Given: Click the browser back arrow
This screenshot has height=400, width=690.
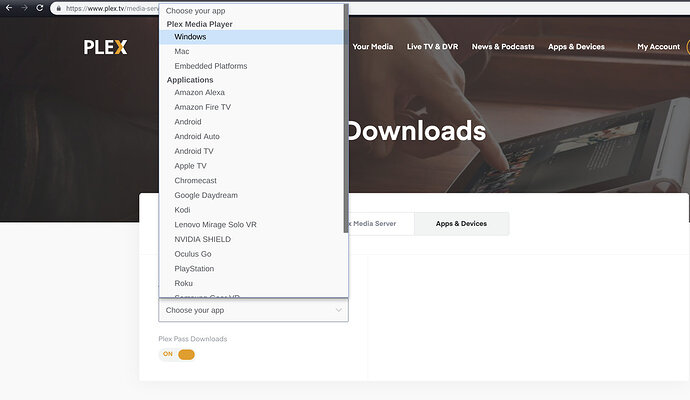Looking at the screenshot, I should point(9,8).
